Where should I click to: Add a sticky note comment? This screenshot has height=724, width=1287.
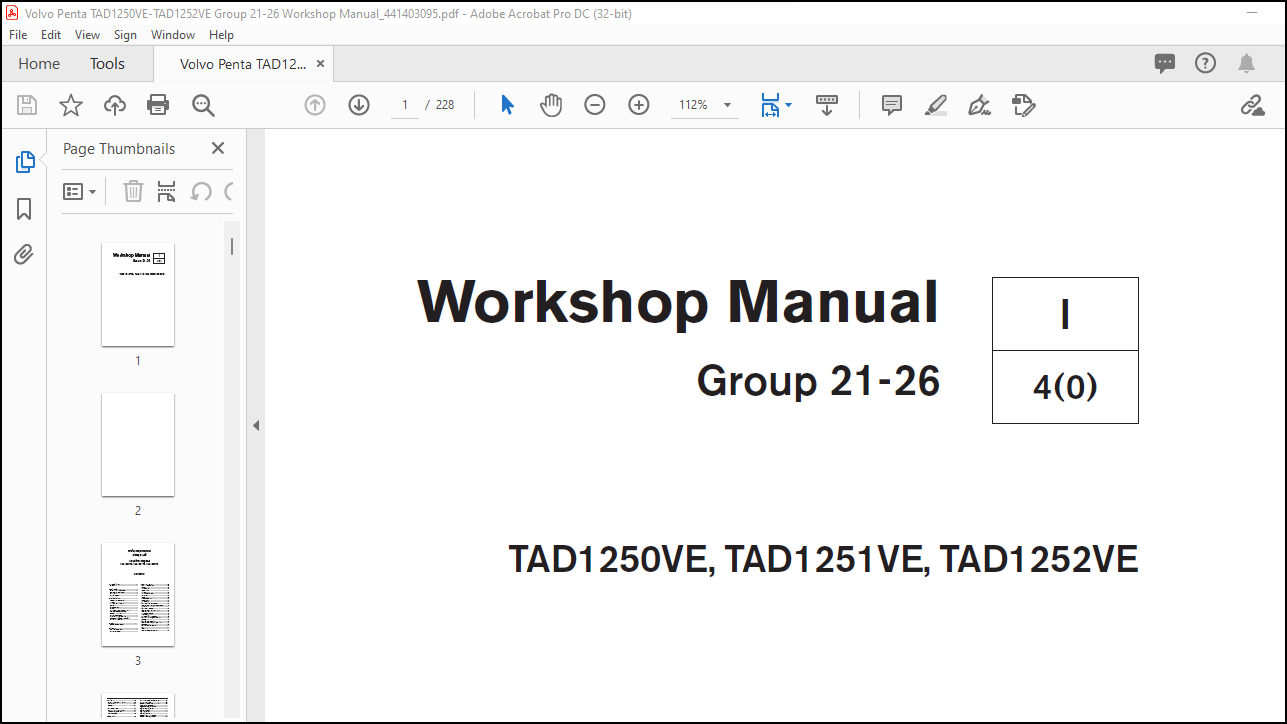(x=892, y=105)
